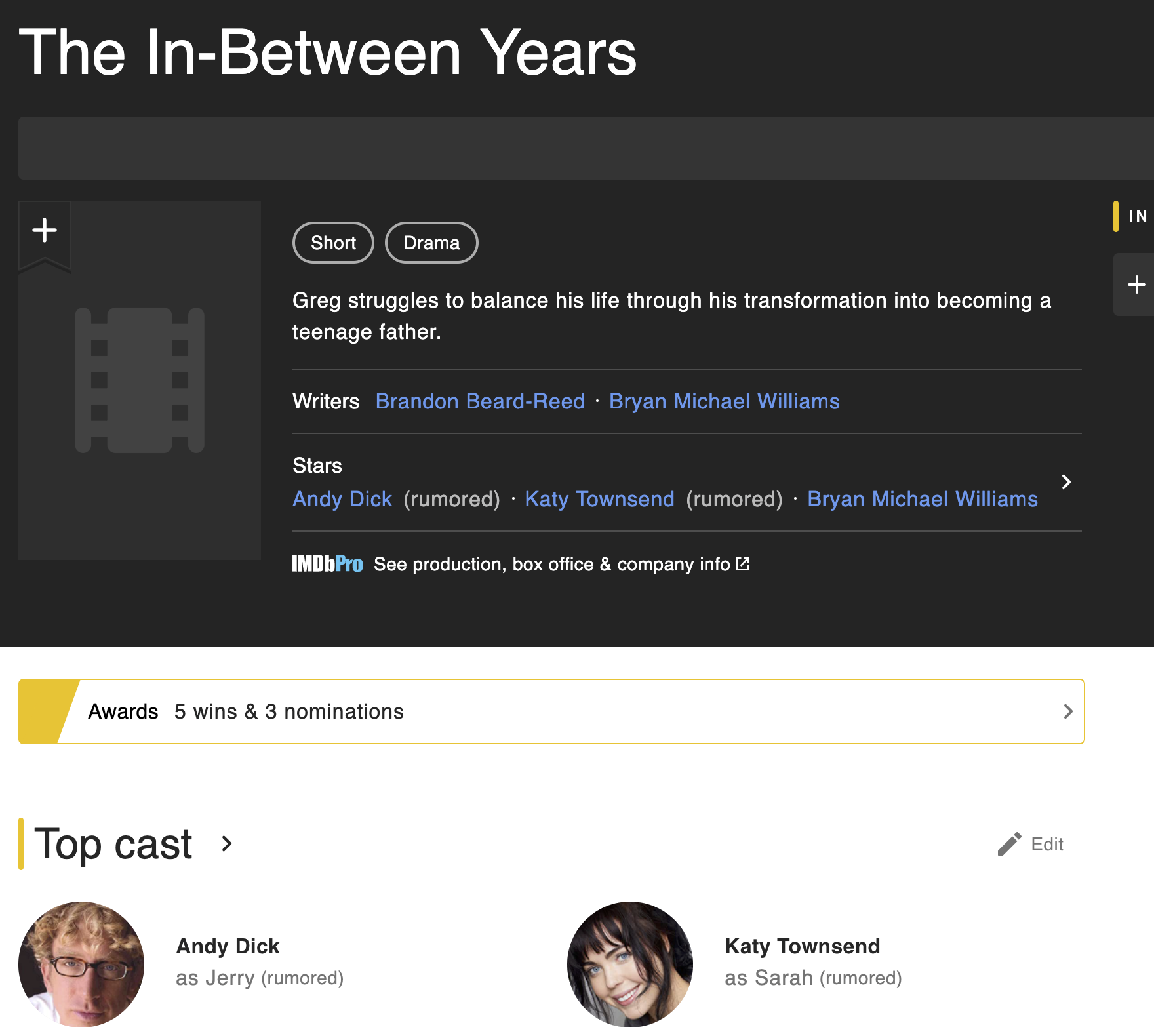Click the IMDbPro logo
Image resolution: width=1154 pixels, height=1036 pixels.
[x=327, y=564]
